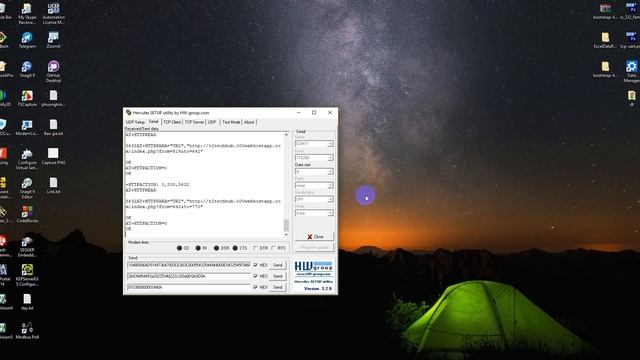This screenshot has height=360, width=640.
Task: Switch to the Test Mode tab
Action: click(231, 122)
